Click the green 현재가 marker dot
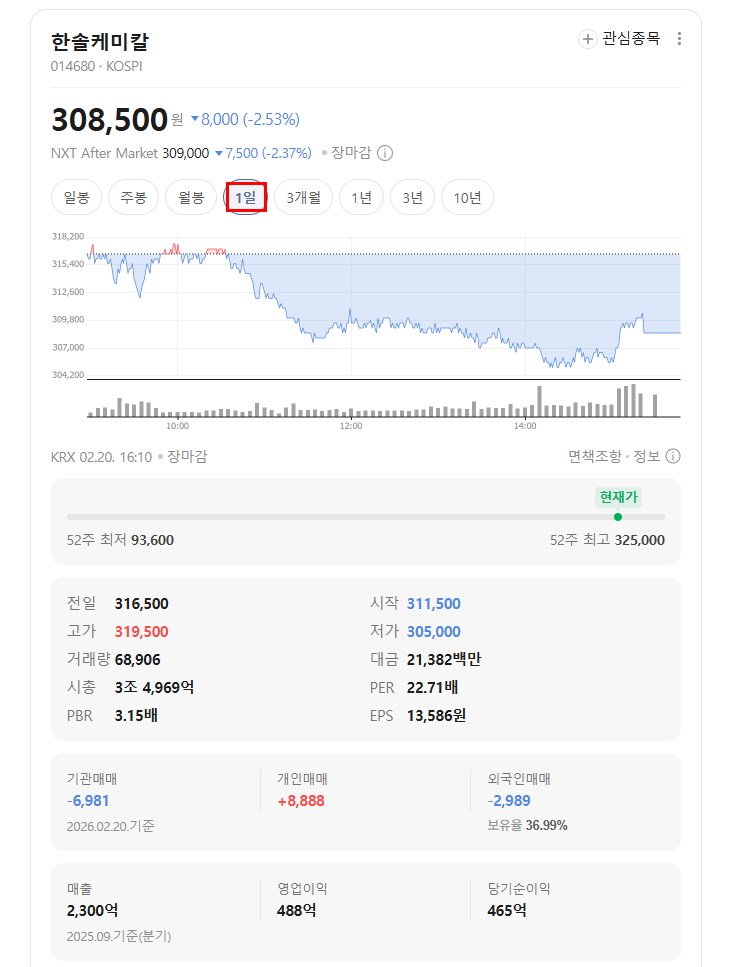The width and height of the screenshot is (736, 967). point(618,517)
